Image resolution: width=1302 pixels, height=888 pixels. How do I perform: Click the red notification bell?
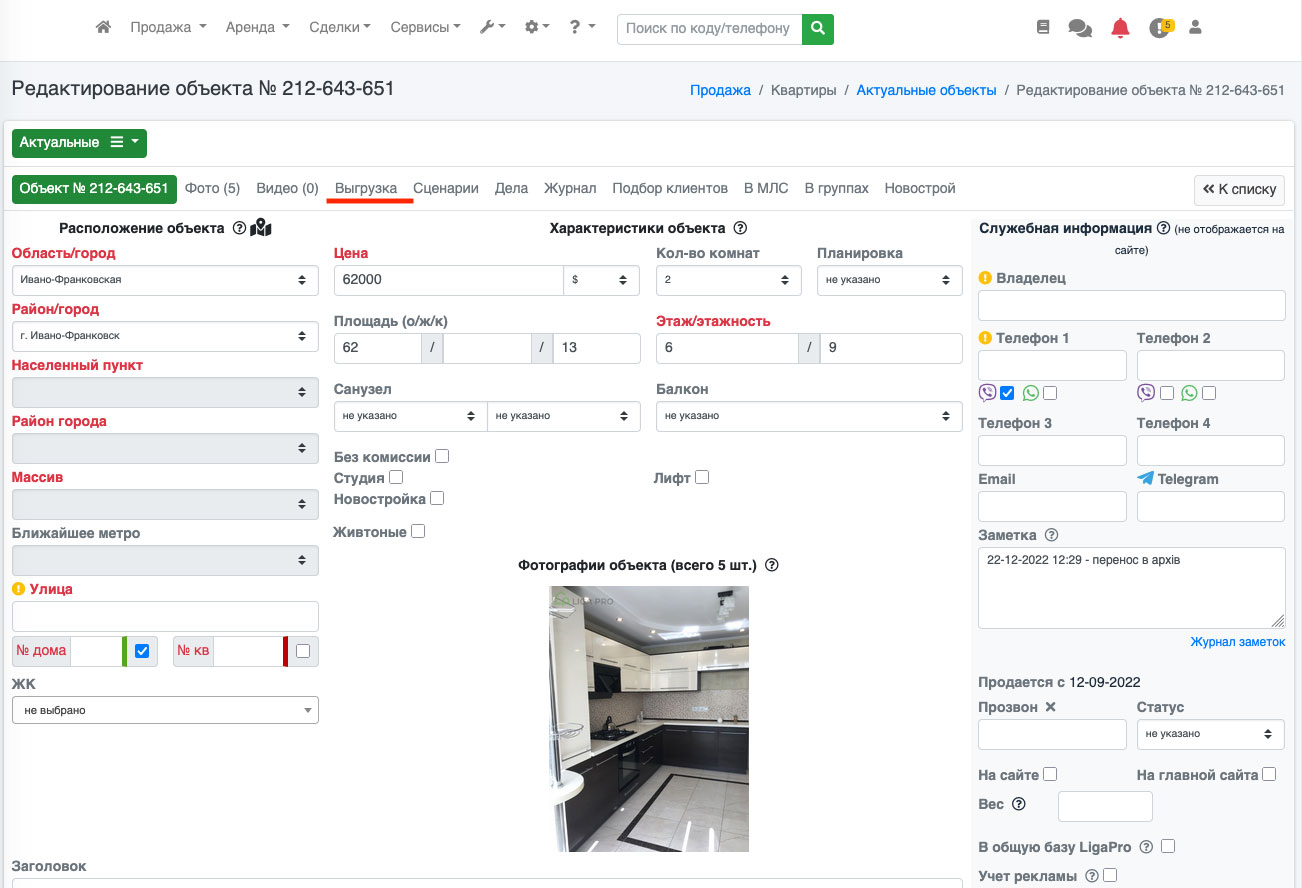1120,28
